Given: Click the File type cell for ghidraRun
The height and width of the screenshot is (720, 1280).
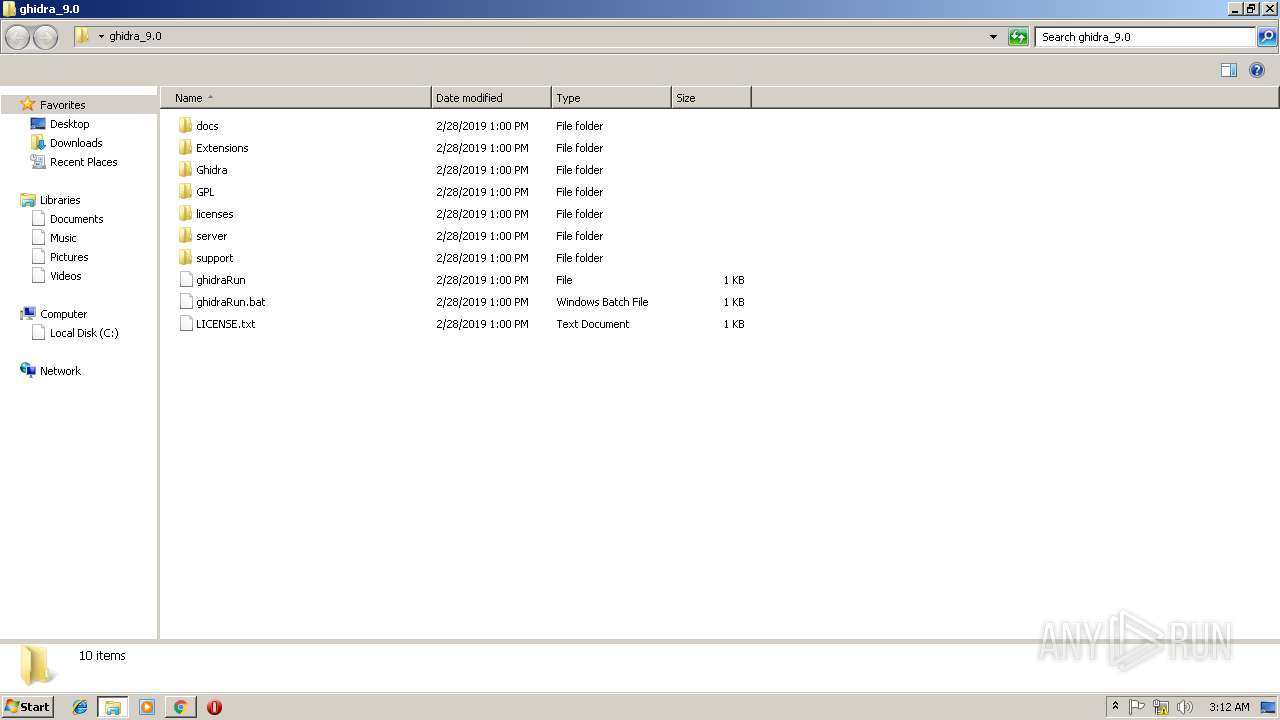Looking at the screenshot, I should click(x=564, y=280).
